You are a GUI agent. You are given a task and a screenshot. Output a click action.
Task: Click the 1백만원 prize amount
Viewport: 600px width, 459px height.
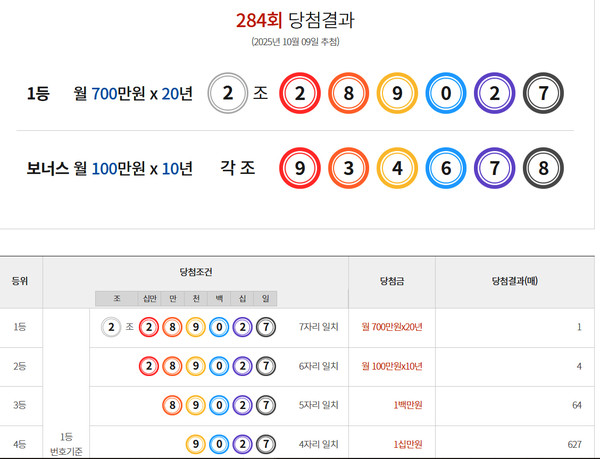coord(408,405)
